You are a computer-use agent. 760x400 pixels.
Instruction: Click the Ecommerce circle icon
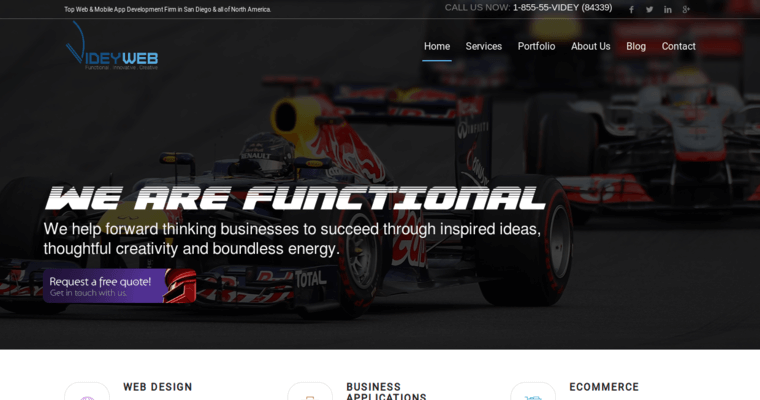coord(533,394)
